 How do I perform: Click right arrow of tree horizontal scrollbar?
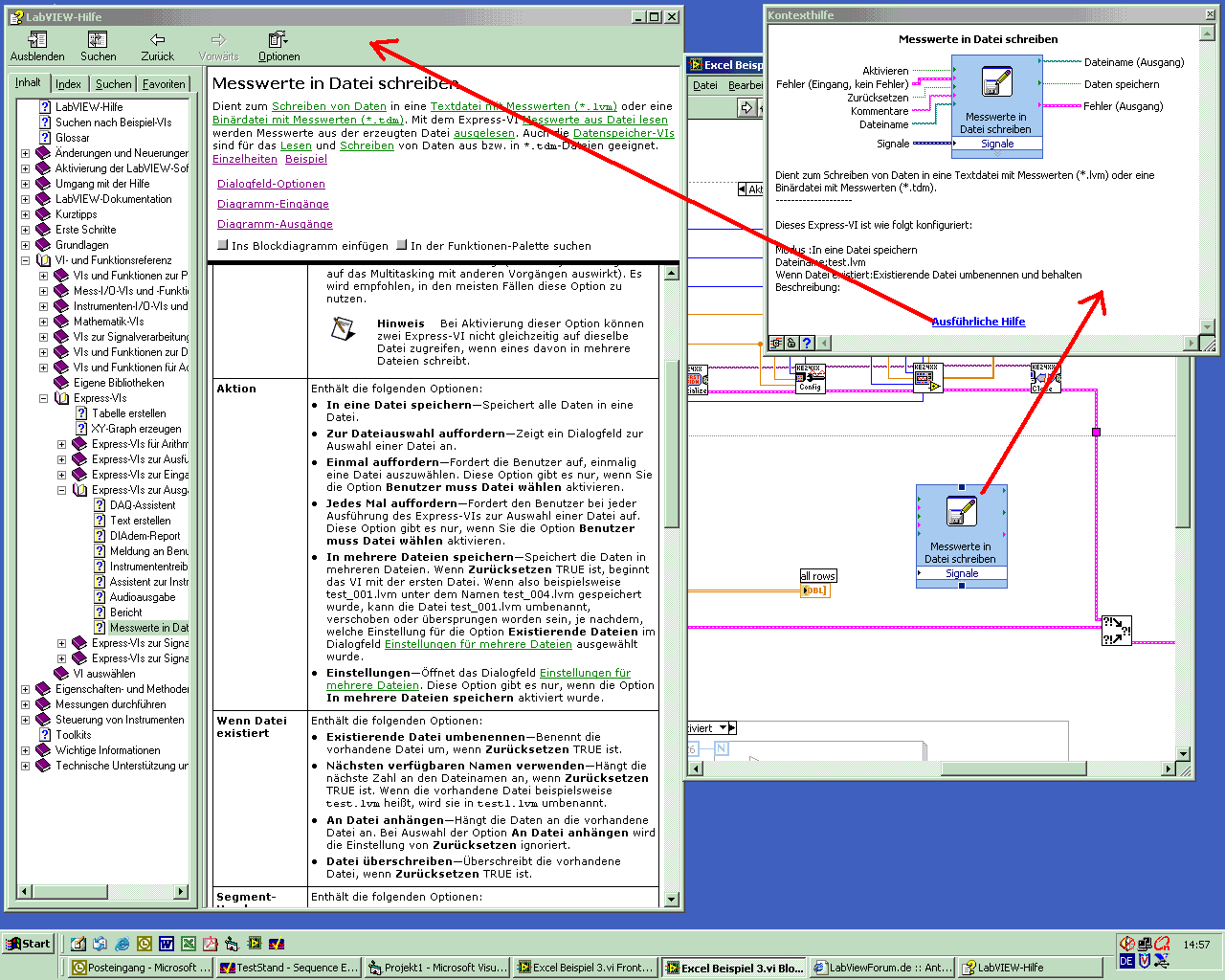181,892
